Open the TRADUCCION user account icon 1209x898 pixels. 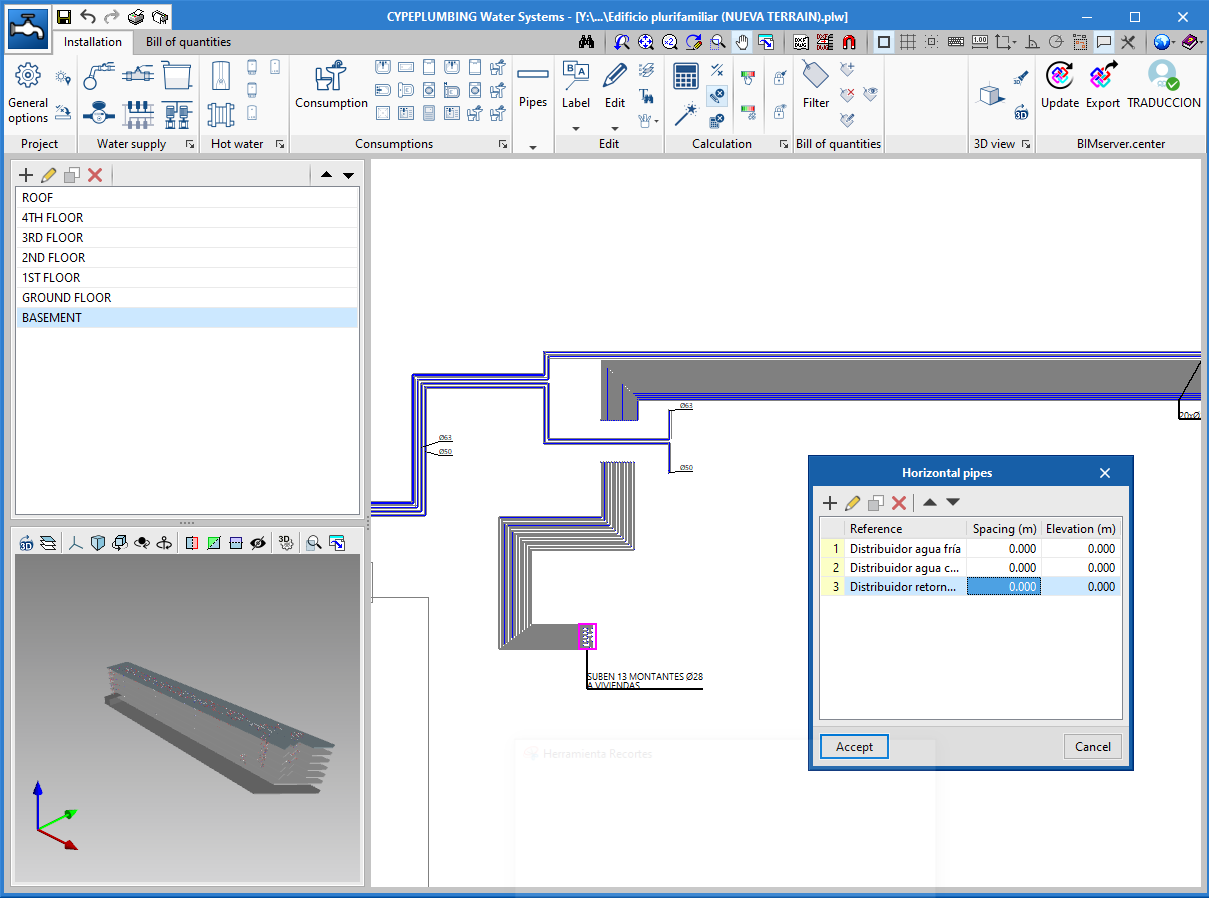(1164, 85)
